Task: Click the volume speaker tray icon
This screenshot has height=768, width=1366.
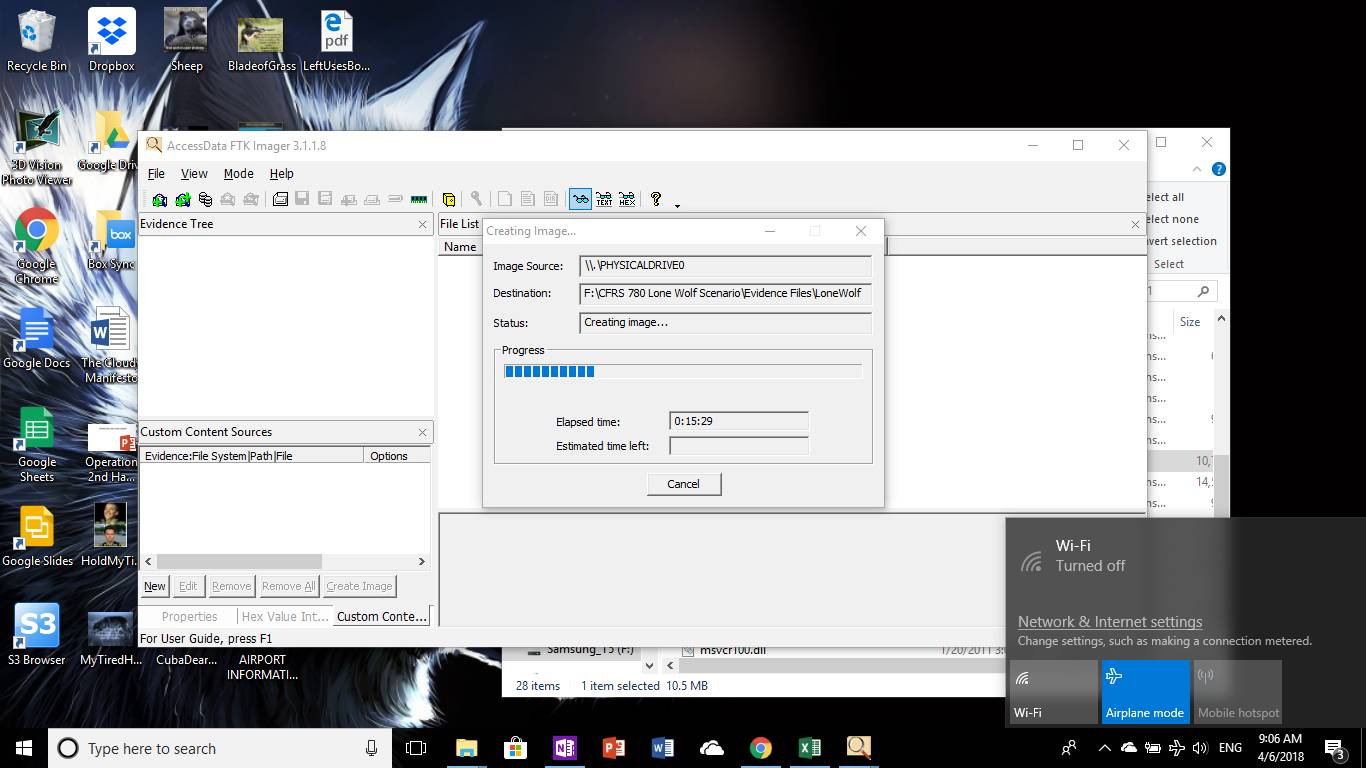Action: point(1200,748)
